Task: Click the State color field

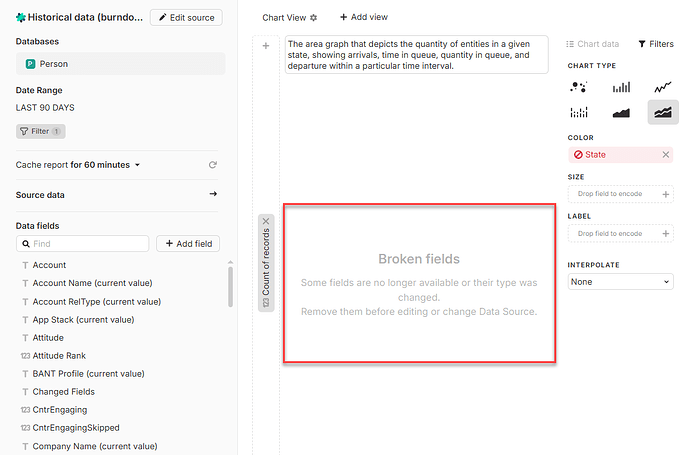Action: click(620, 154)
